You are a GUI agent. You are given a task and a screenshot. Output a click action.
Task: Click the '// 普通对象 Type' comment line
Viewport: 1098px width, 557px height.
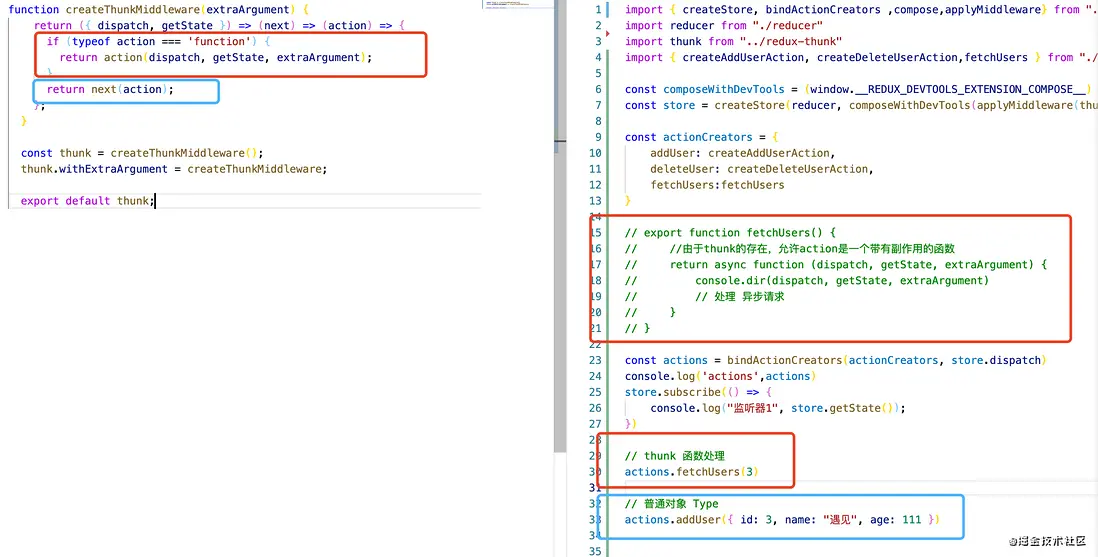[x=672, y=504]
